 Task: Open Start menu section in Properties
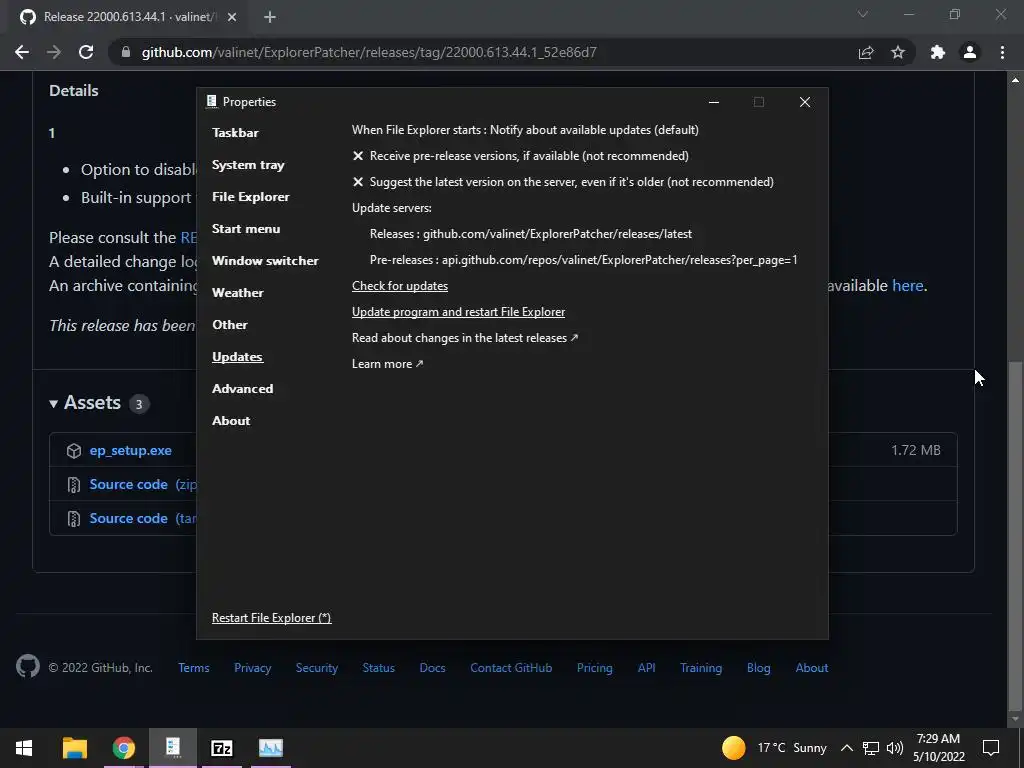point(246,229)
